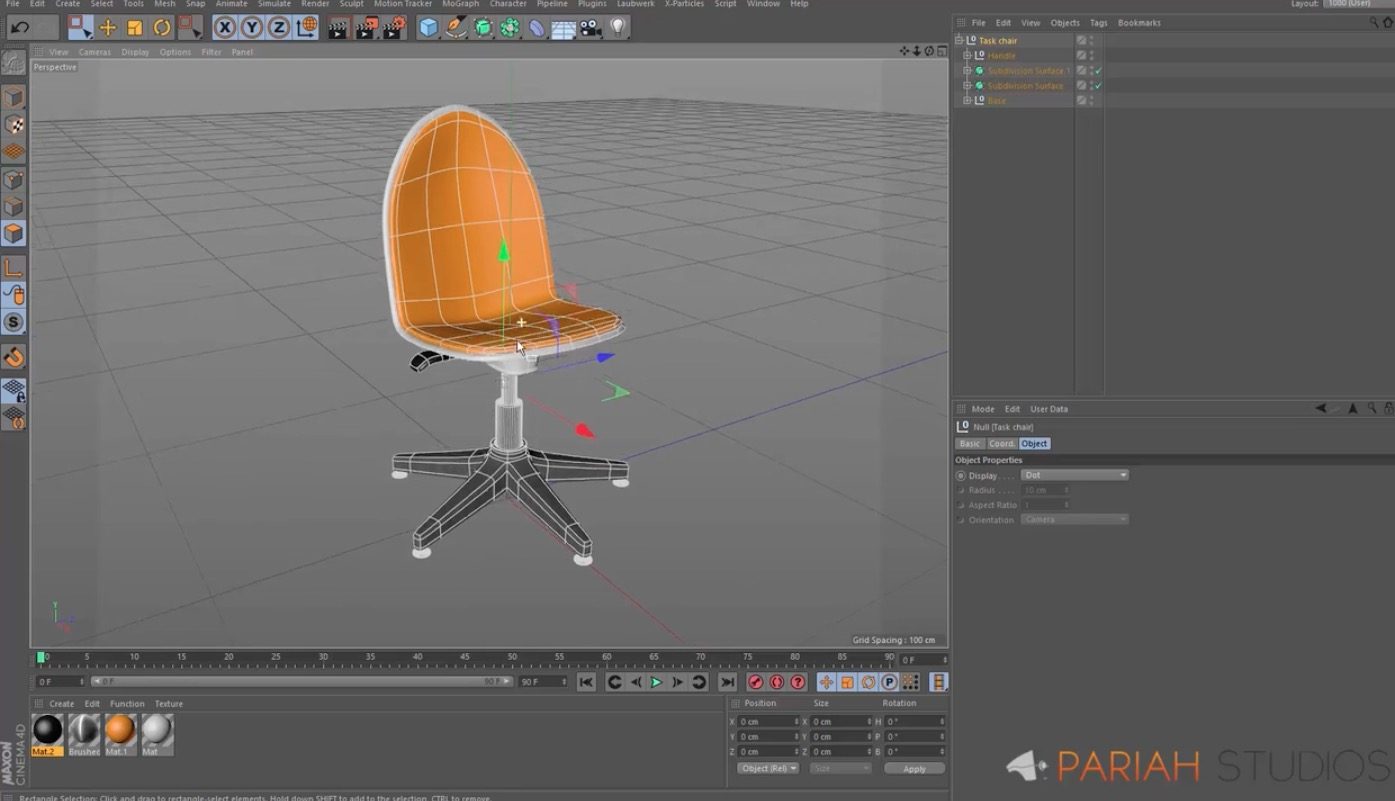Viewport: 1395px width, 801px height.
Task: Open the Bend deformer icon
Action: pyautogui.click(x=537, y=28)
